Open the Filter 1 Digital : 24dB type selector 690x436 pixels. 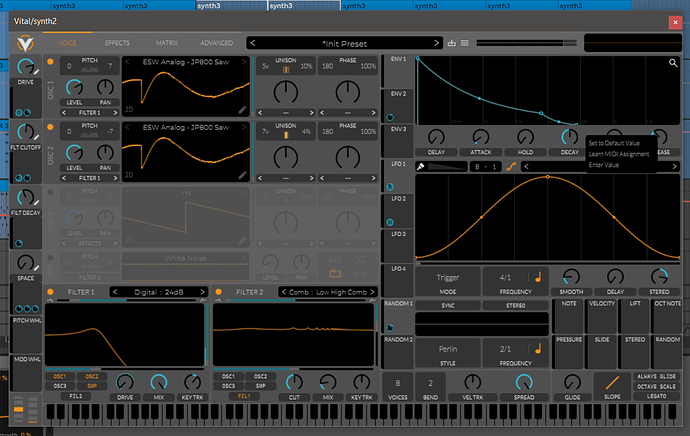coord(158,292)
